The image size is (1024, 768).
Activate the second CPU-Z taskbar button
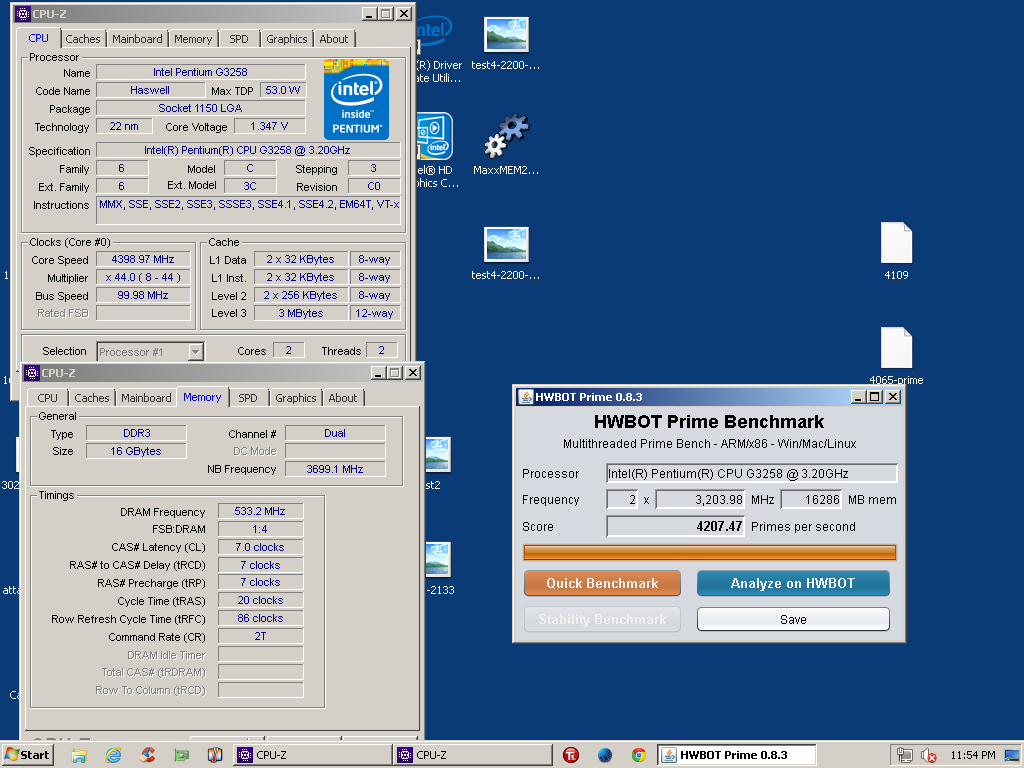[x=473, y=755]
